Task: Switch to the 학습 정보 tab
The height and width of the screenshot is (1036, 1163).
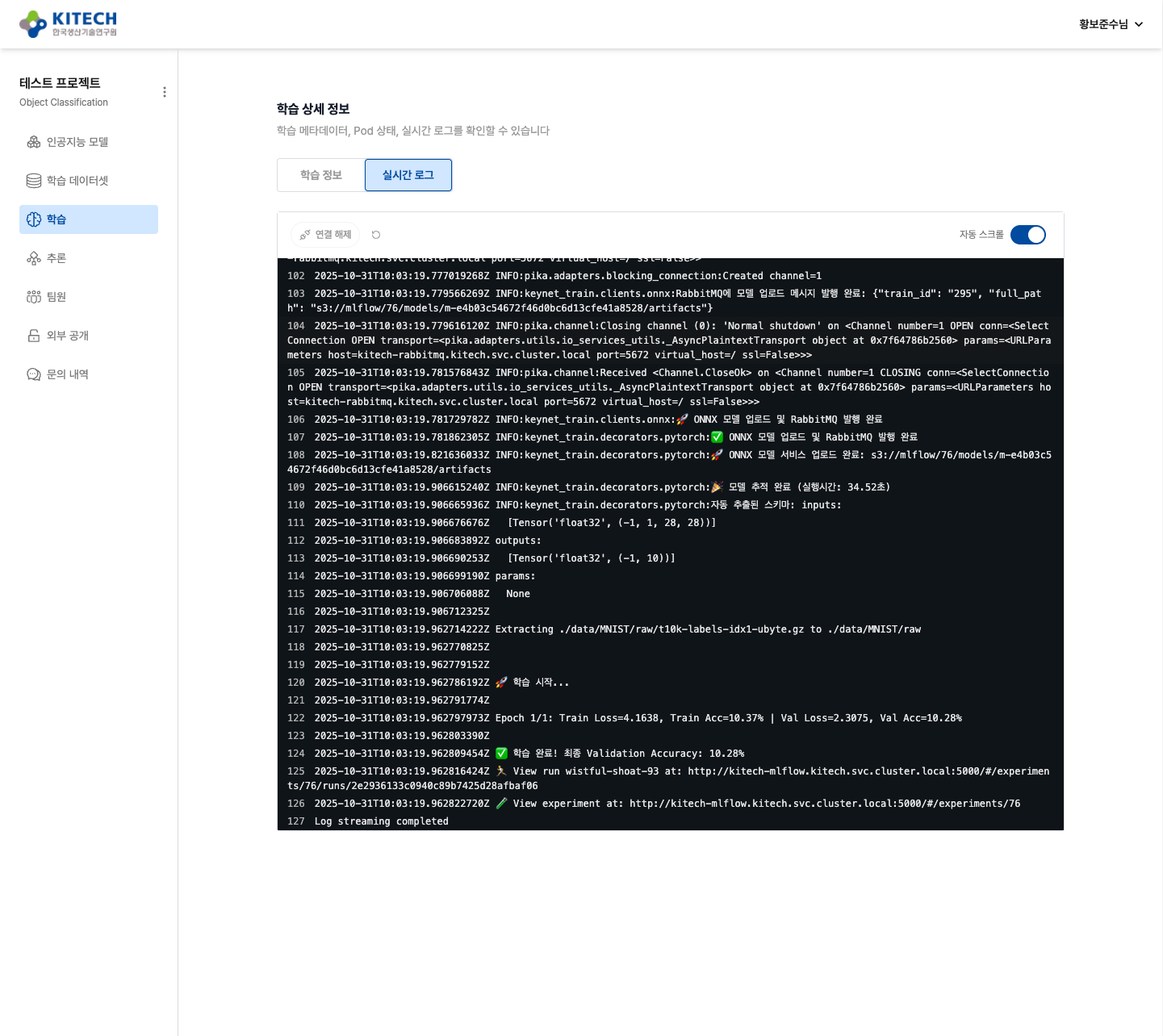Action: point(321,175)
